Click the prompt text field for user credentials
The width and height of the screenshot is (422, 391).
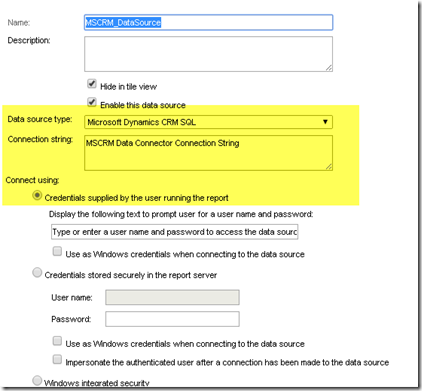pos(175,232)
